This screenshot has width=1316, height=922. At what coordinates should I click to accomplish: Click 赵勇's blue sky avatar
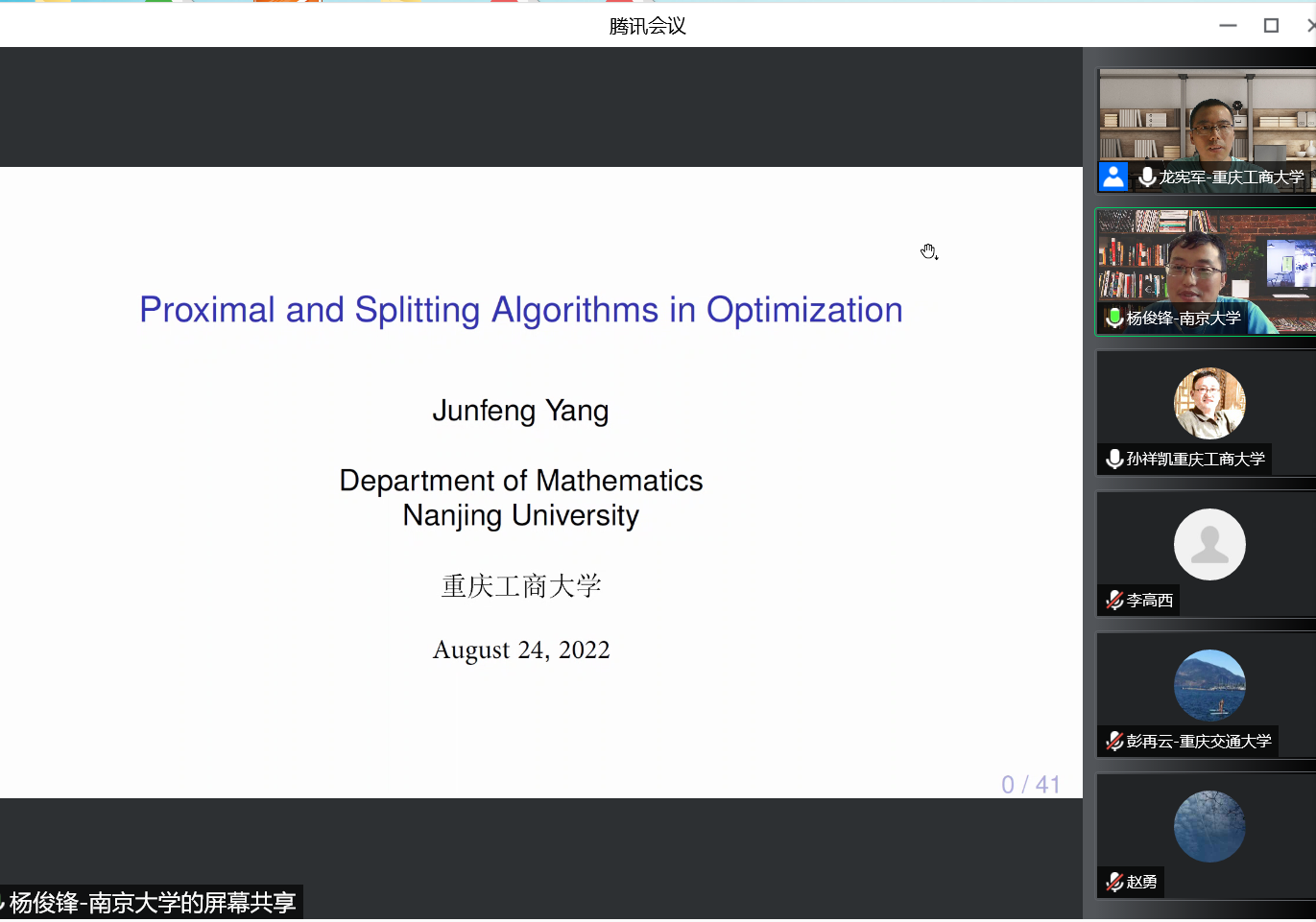[x=1209, y=826]
